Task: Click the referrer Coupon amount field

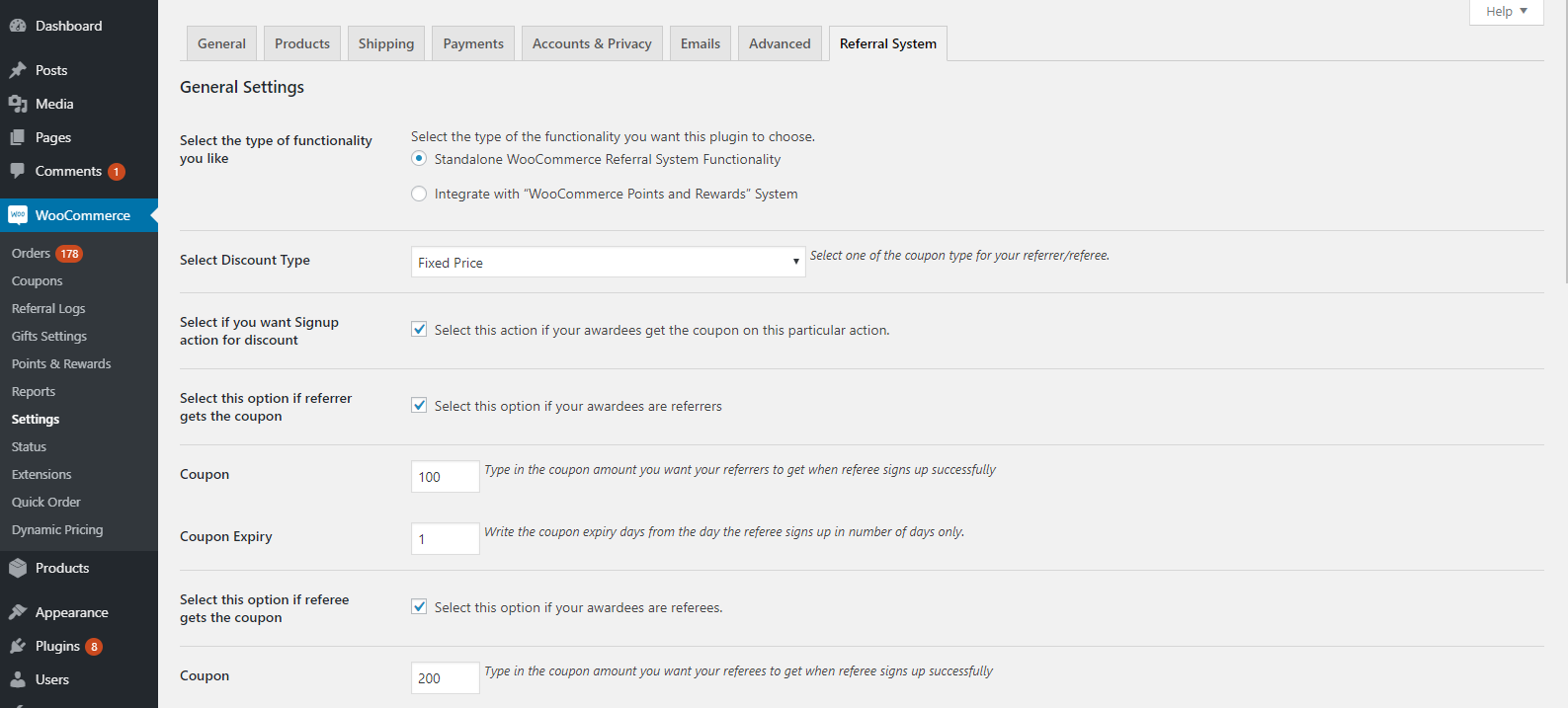Action: coord(445,476)
